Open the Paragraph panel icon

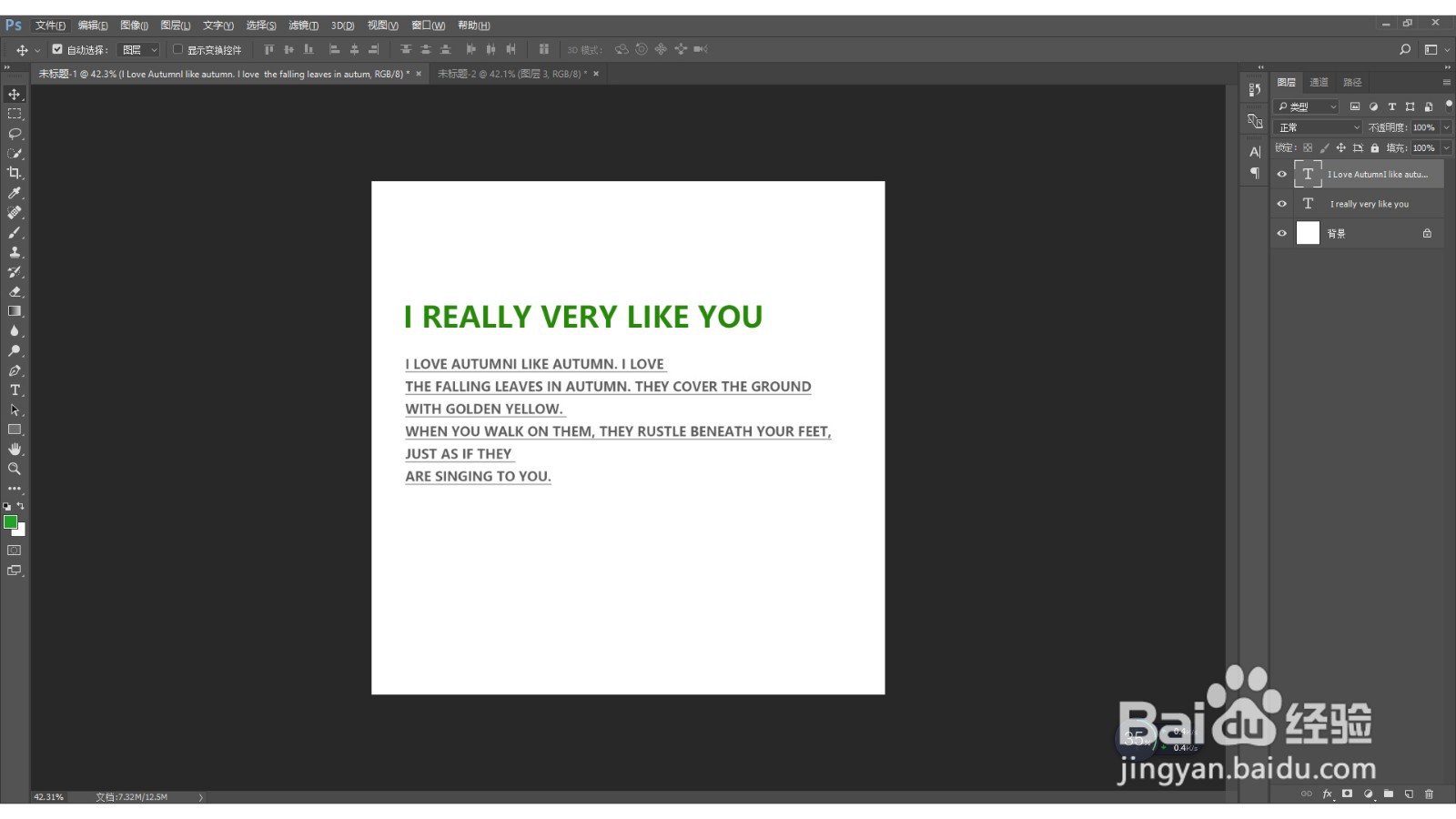(1255, 173)
